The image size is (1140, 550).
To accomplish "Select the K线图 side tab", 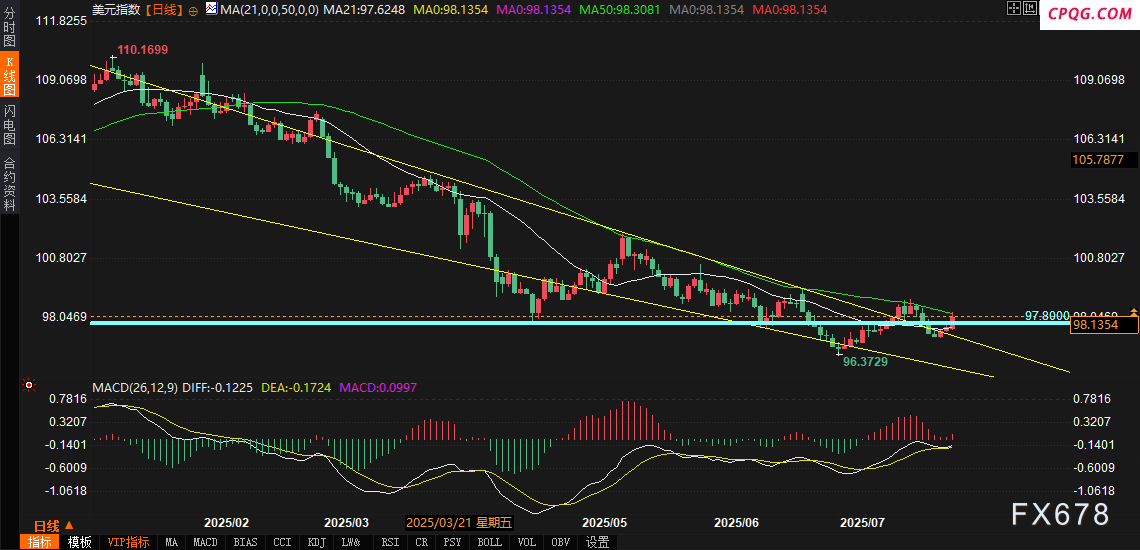I will point(9,77).
